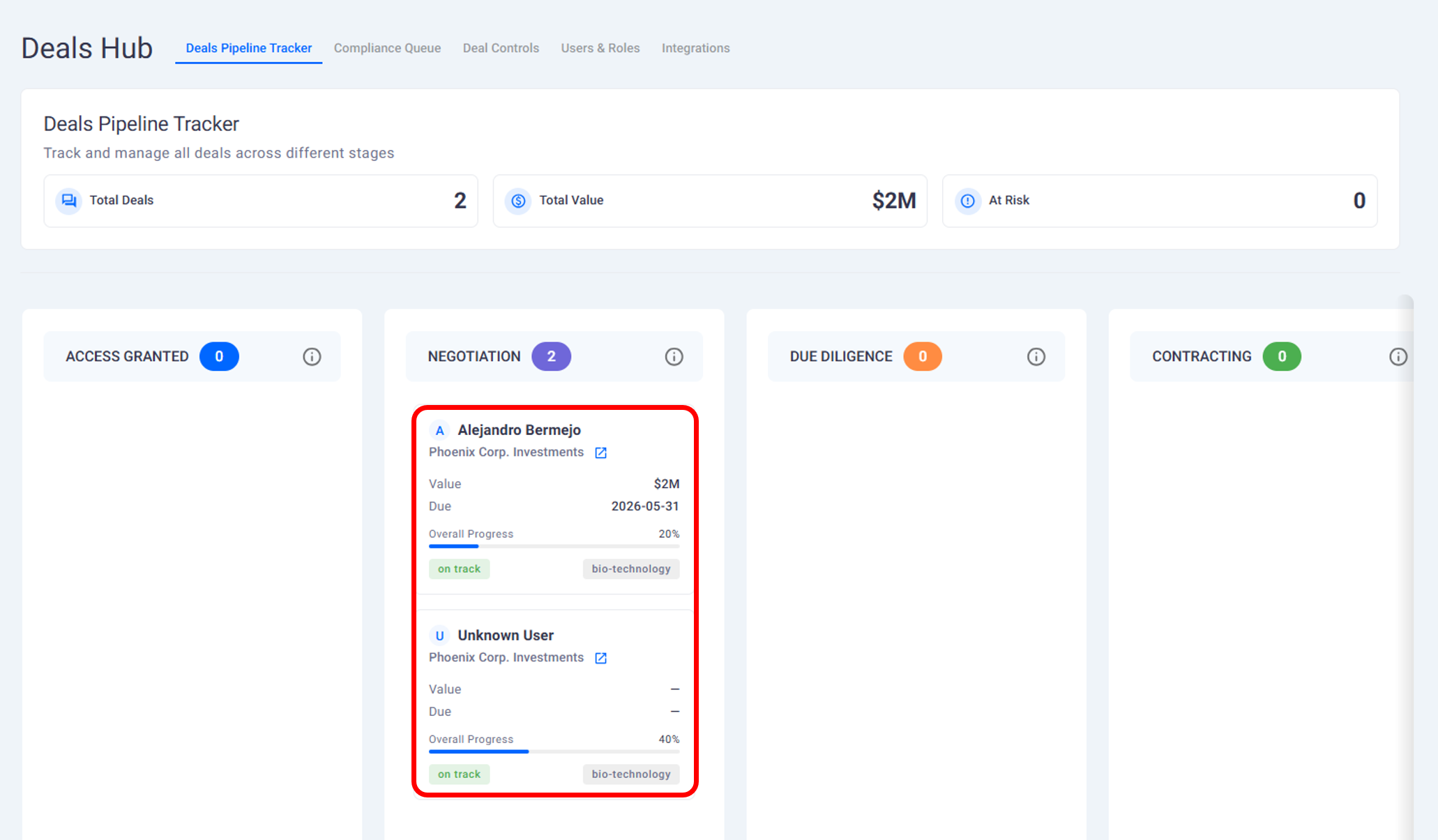Open external link for Unknown User deal
This screenshot has height=840, width=1438.
tap(600, 658)
